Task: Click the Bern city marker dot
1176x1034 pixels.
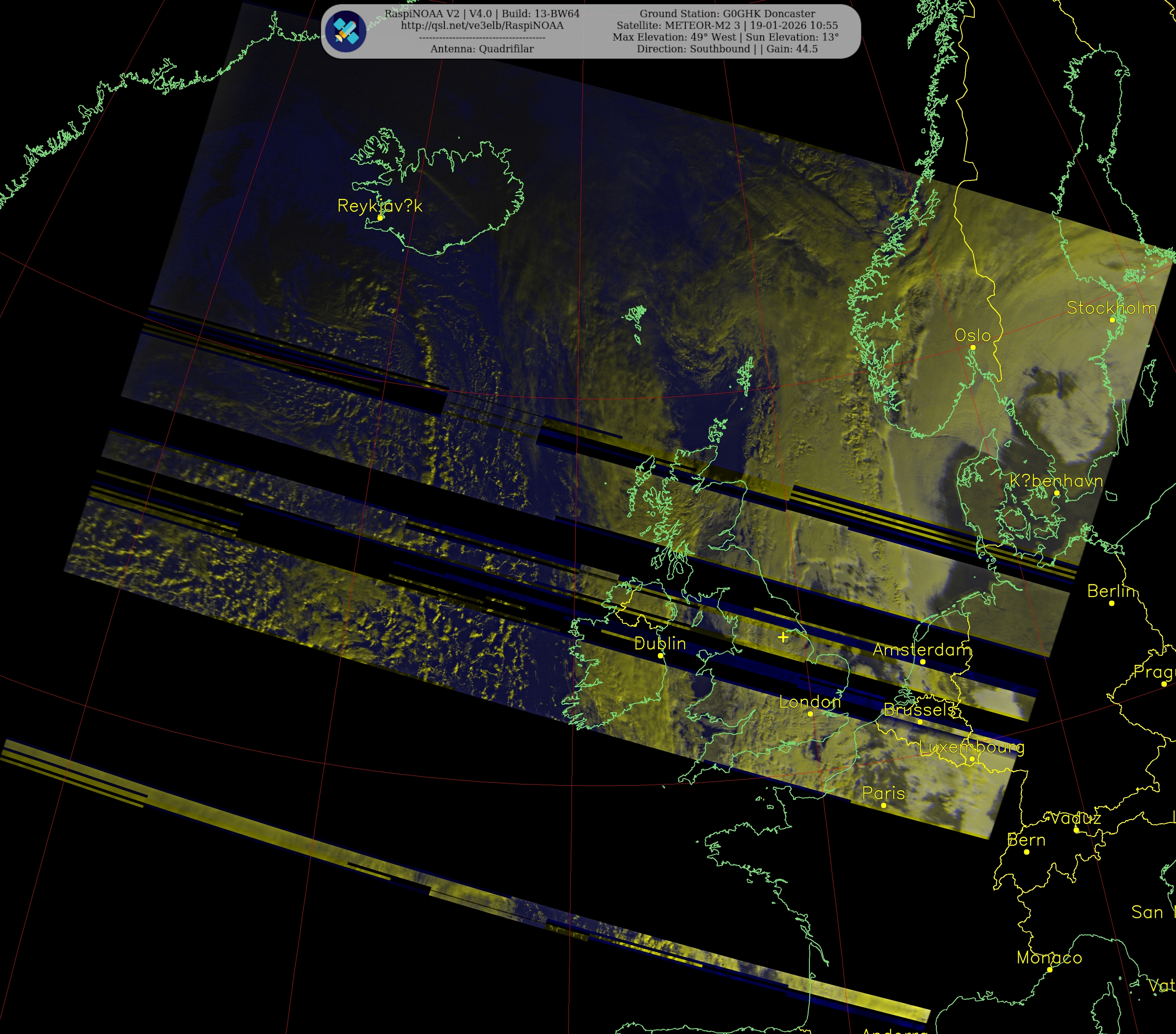Action: [x=1027, y=852]
